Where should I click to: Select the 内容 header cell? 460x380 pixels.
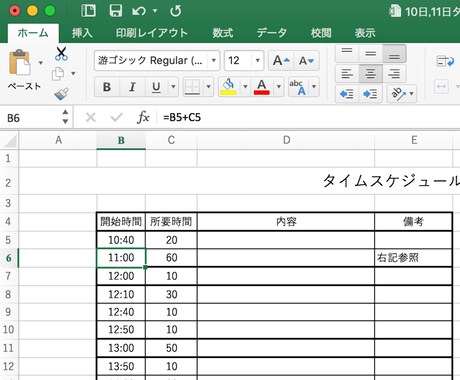(x=286, y=222)
